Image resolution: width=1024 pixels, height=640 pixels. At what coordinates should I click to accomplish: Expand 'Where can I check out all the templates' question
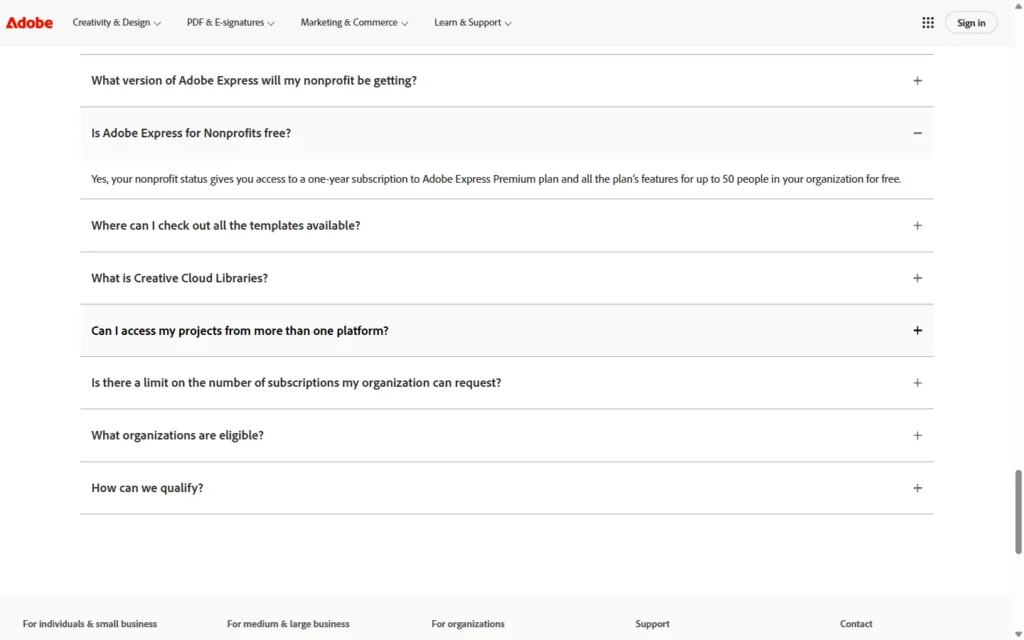(507, 225)
